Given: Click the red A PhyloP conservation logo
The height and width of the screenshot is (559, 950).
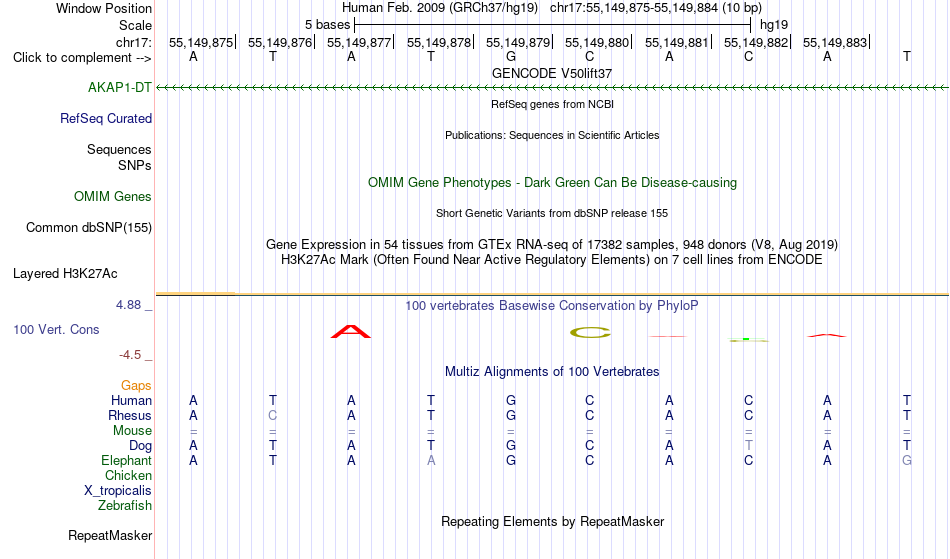Looking at the screenshot, I should [351, 331].
